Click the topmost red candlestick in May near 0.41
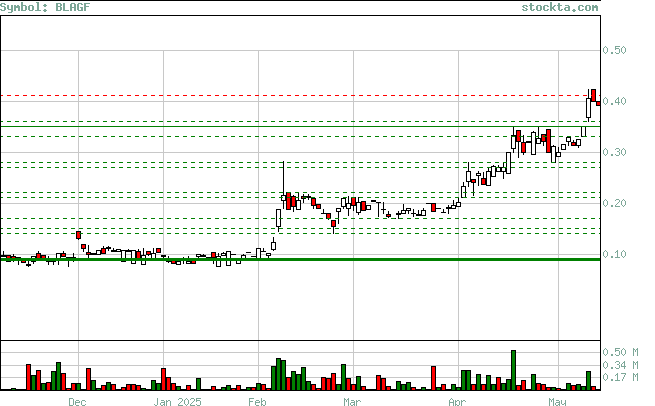Viewport: 655px width, 406px height. click(x=593, y=95)
